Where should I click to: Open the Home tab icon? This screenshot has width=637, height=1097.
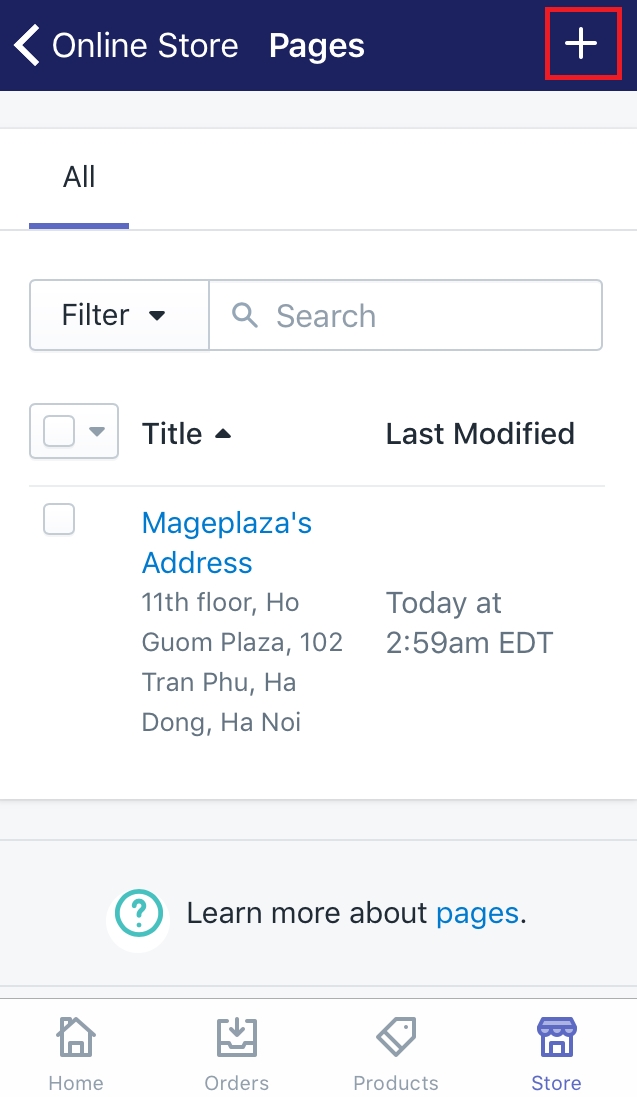point(76,1037)
